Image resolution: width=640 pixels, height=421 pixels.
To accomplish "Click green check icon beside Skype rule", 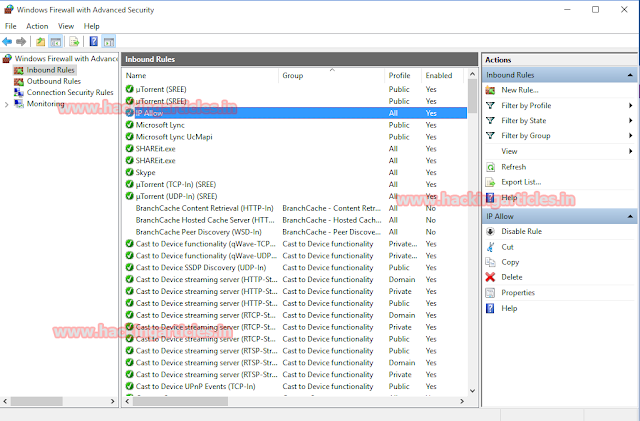I will coord(130,172).
